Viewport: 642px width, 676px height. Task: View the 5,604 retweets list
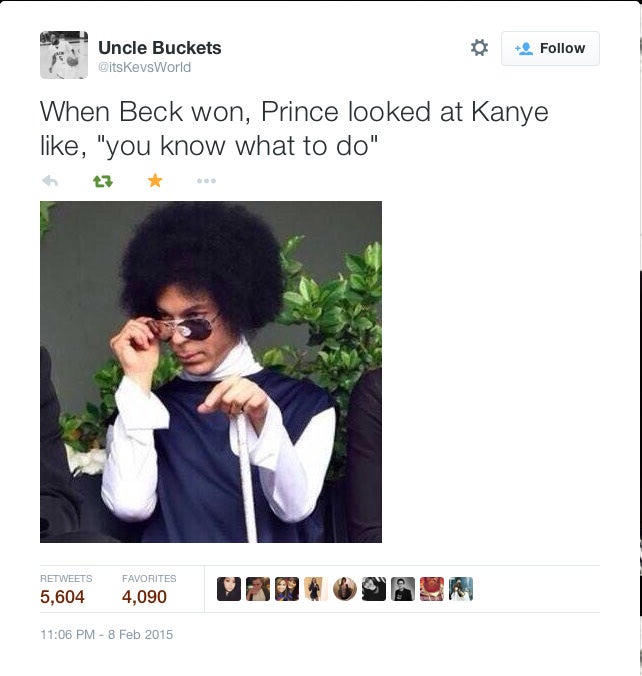[x=66, y=589]
